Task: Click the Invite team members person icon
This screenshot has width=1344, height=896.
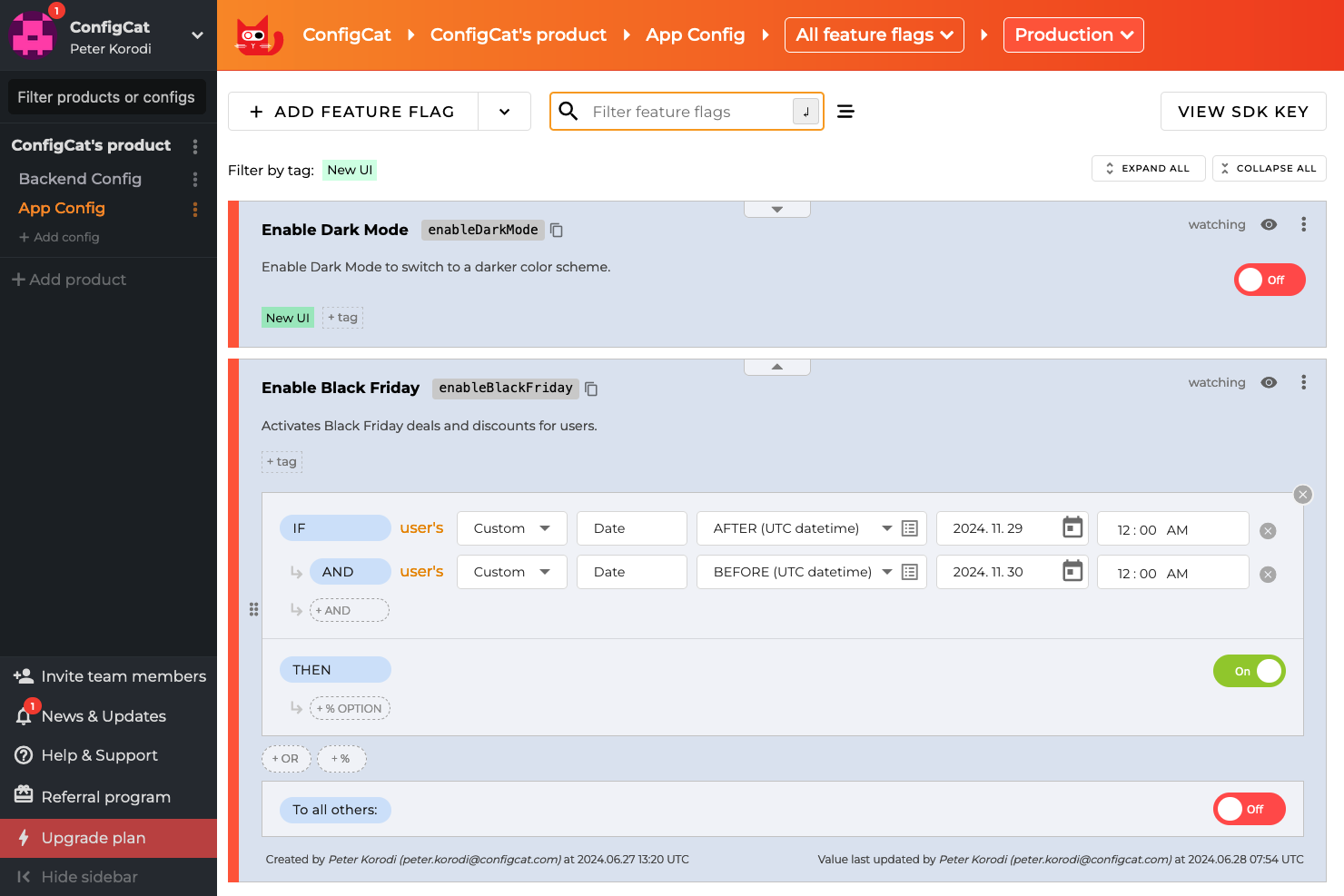Action: pos(24,676)
